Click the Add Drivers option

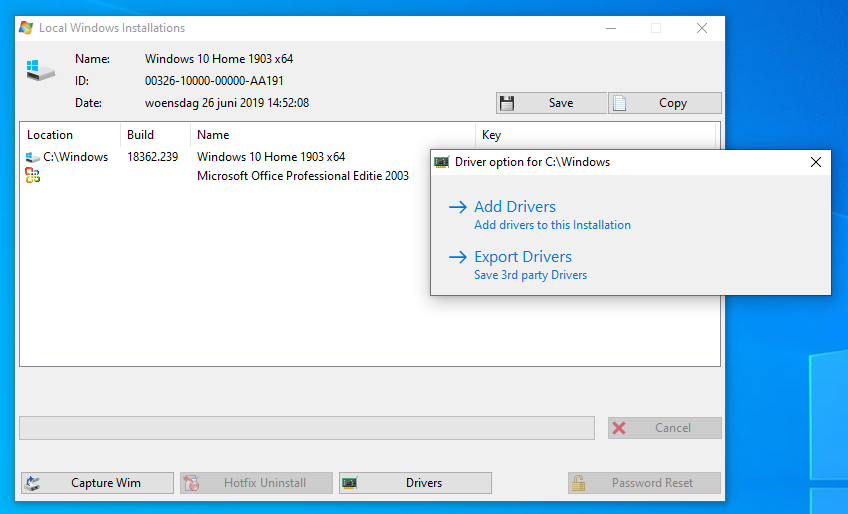coord(514,207)
